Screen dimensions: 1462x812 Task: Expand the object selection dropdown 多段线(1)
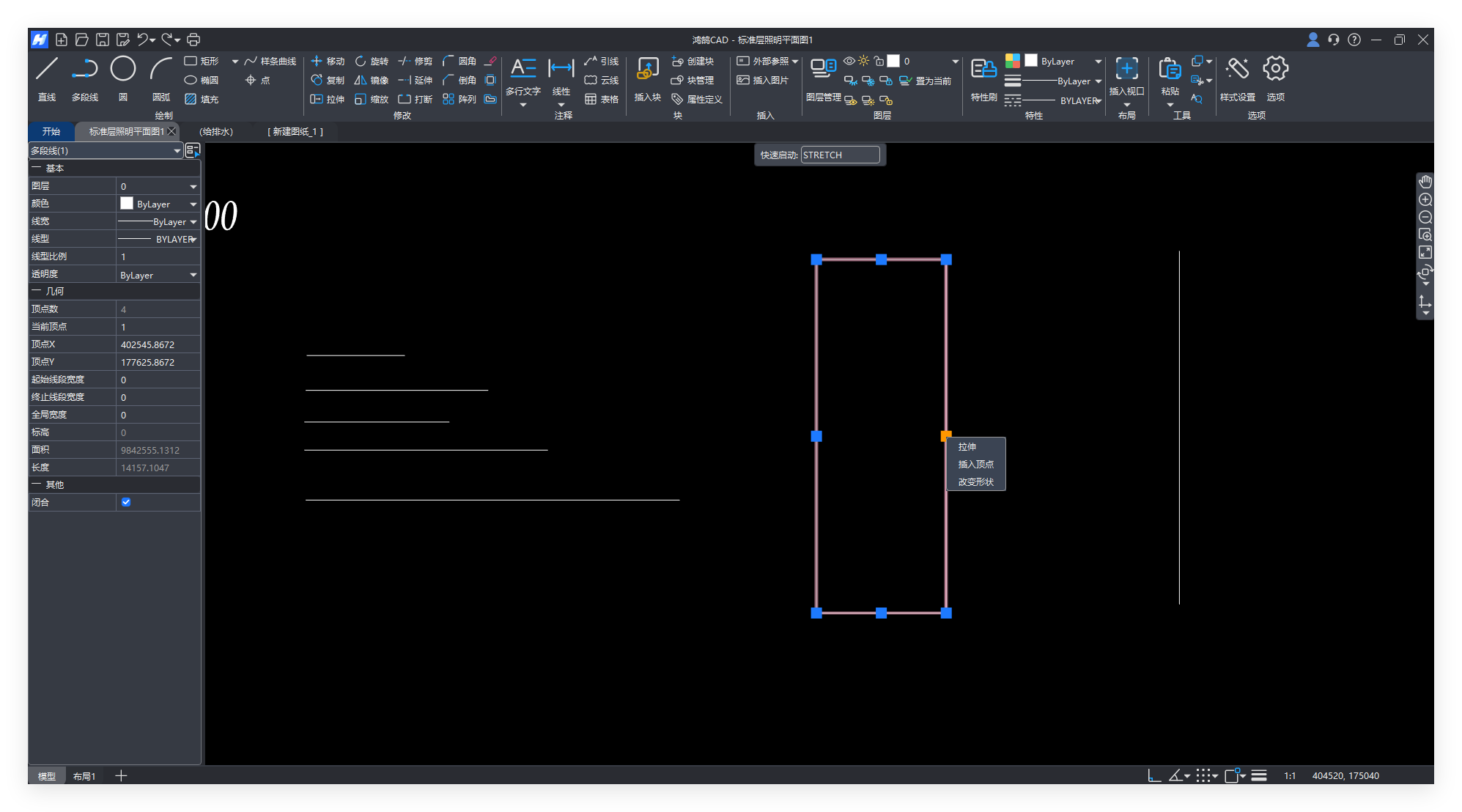point(177,150)
